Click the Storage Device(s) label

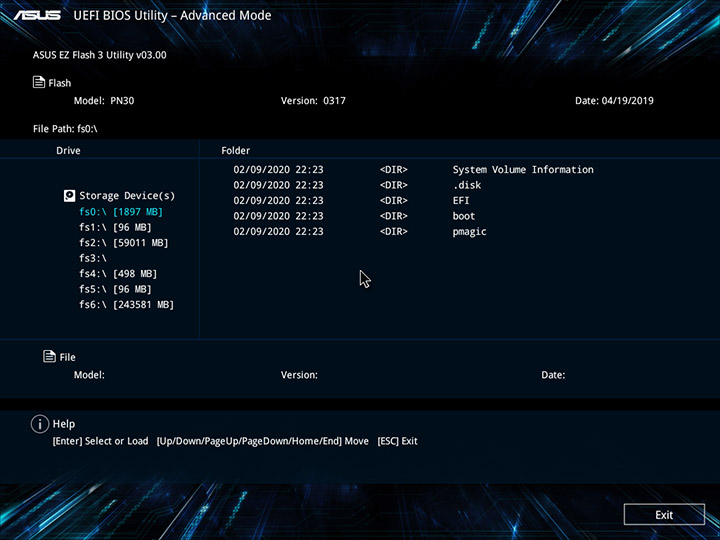tap(127, 196)
